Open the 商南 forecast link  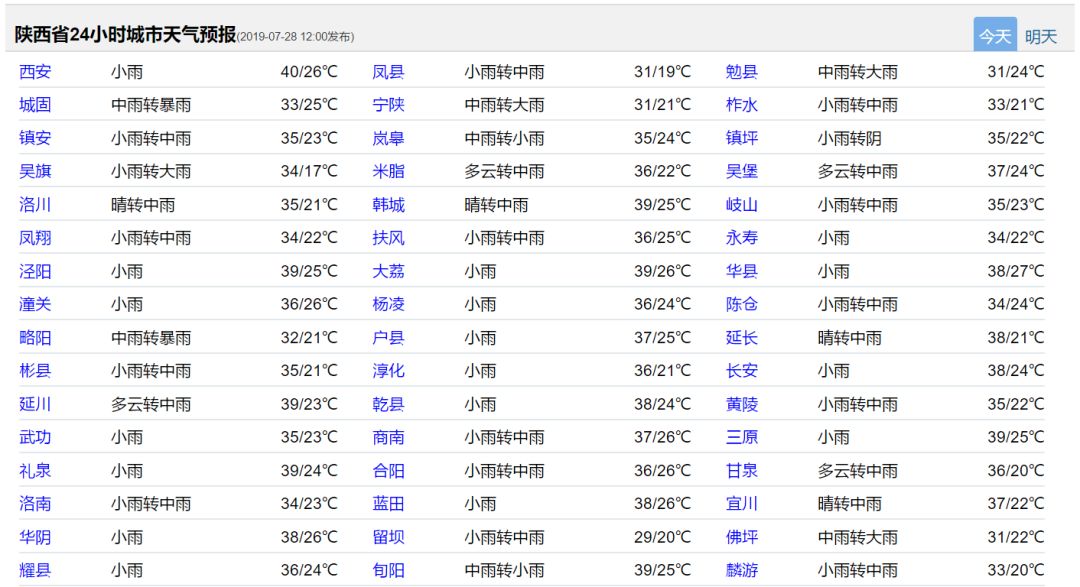click(388, 437)
